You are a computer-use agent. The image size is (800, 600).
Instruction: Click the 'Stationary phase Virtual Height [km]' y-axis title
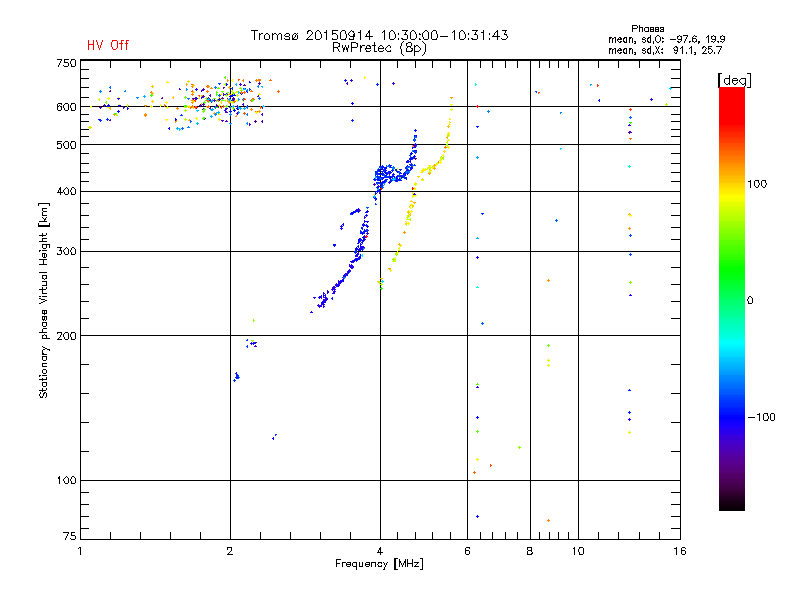[44, 300]
